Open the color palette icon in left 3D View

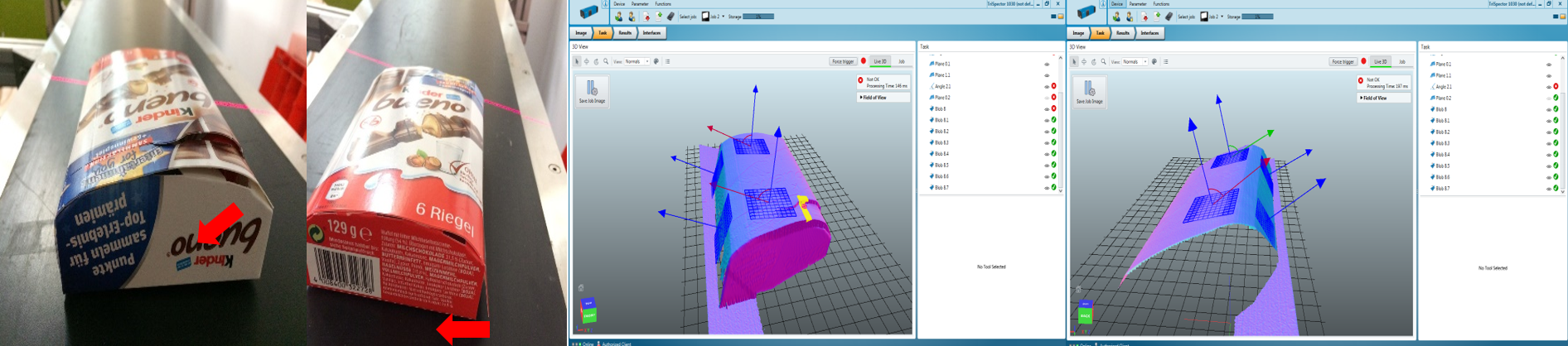(x=656, y=61)
